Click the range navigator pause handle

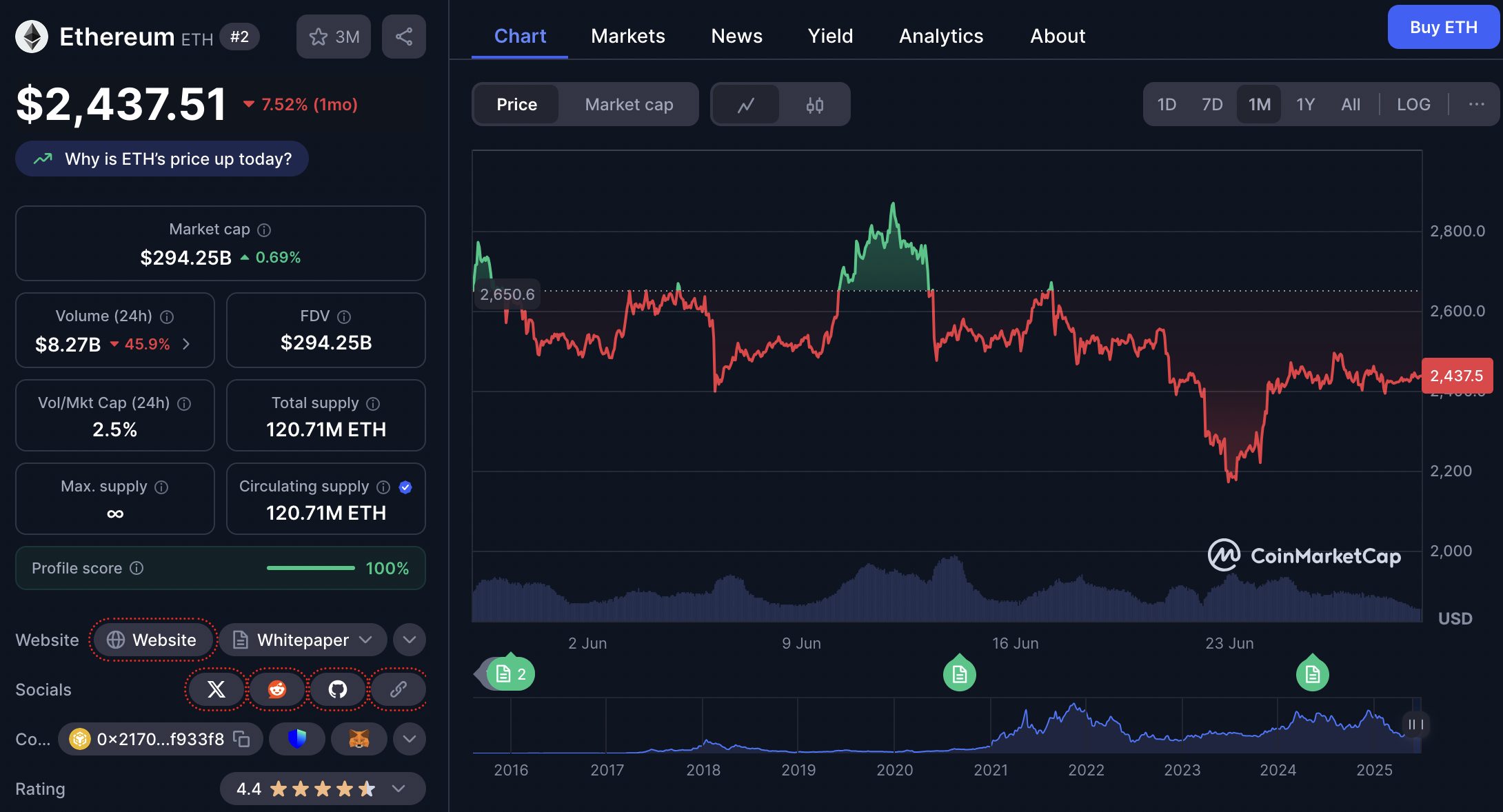tap(1415, 724)
